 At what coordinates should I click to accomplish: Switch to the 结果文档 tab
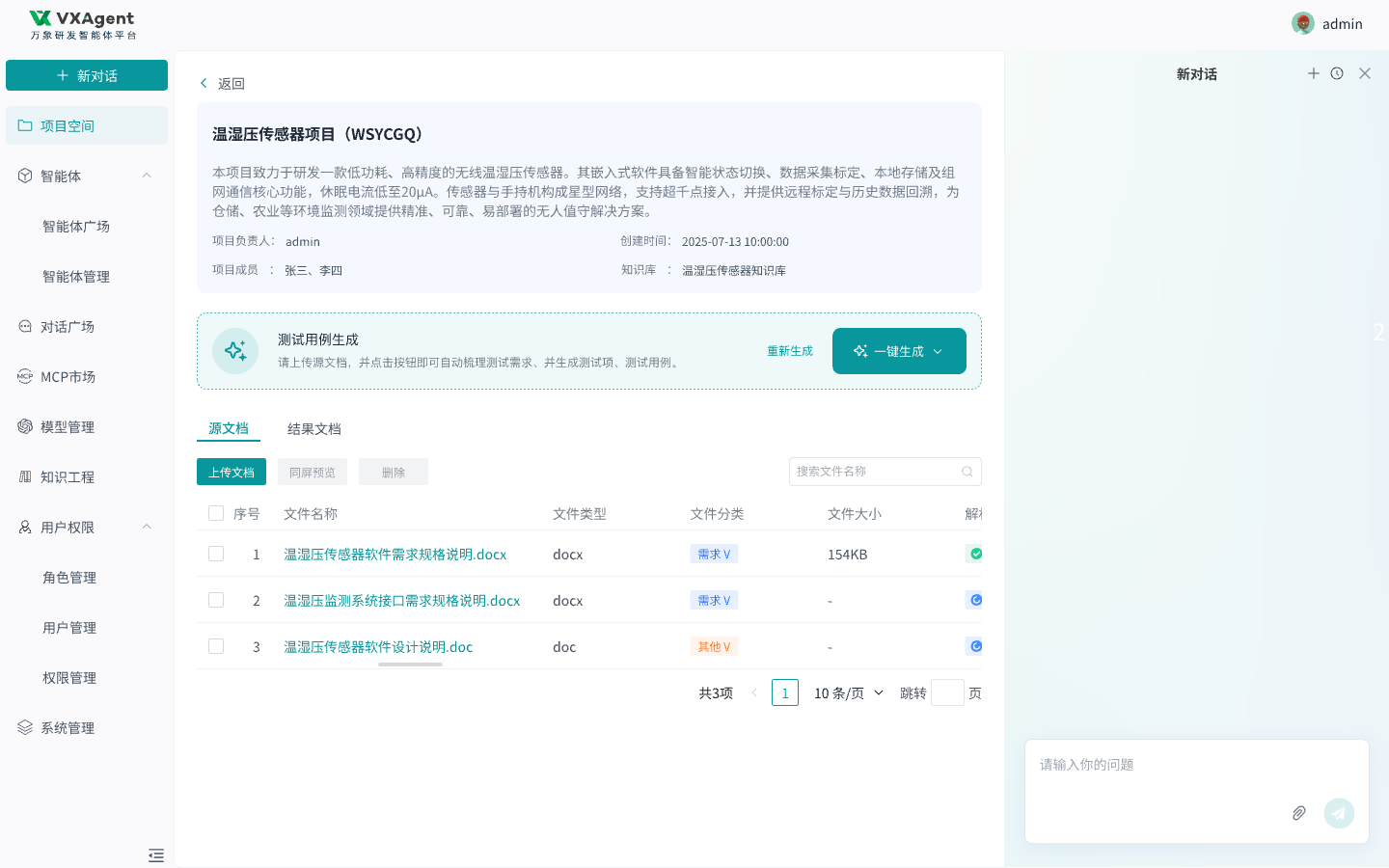click(314, 428)
